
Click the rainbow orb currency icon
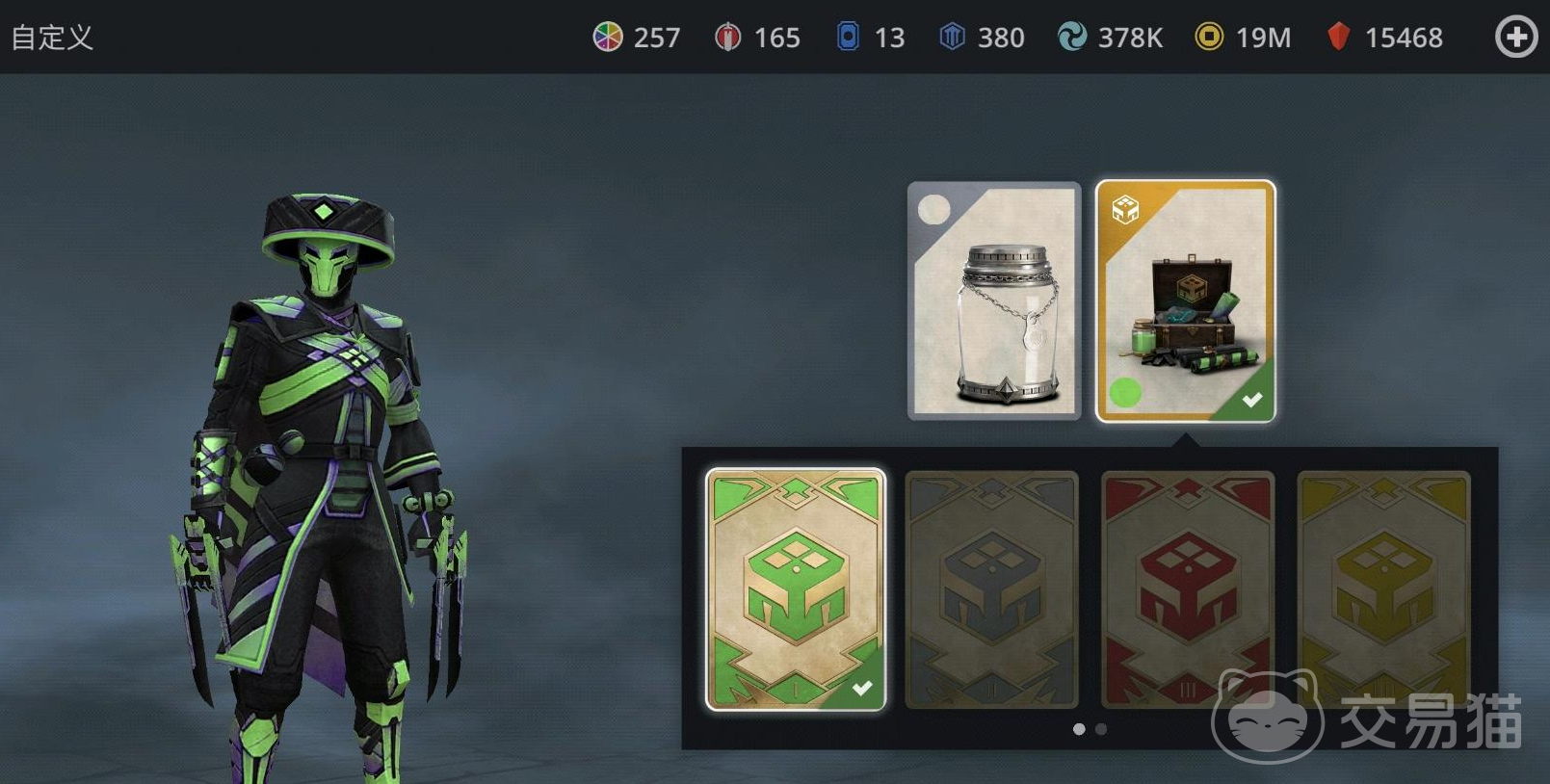(x=608, y=37)
